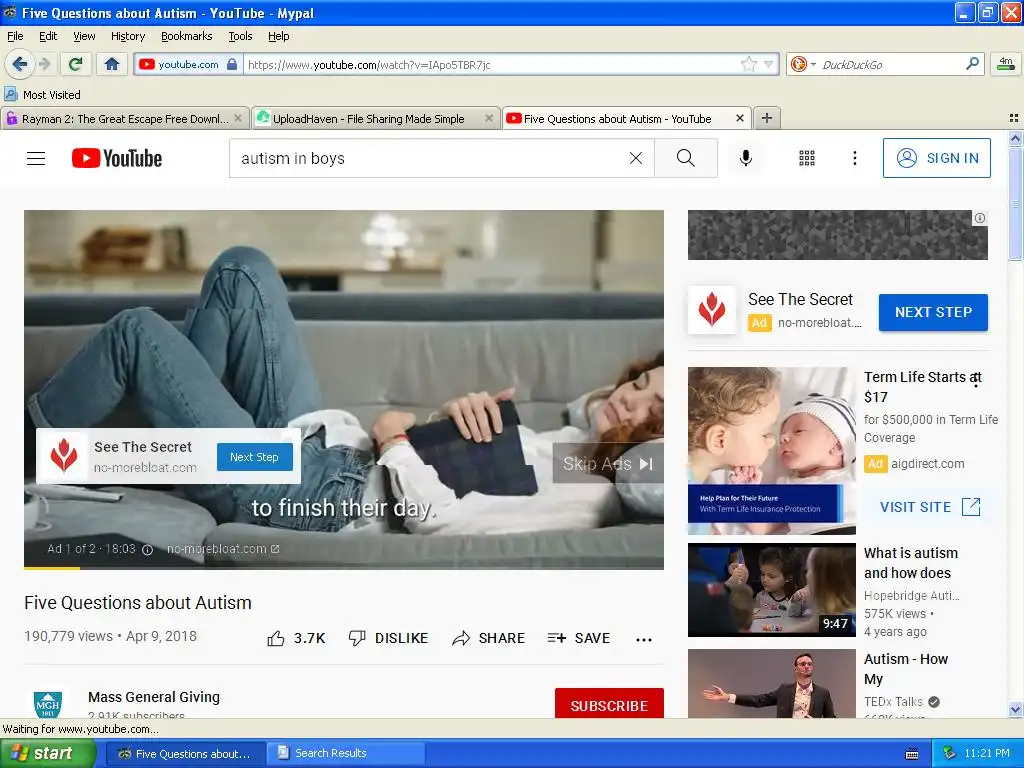Viewport: 1024px width, 768px height.
Task: Click the MGH channel avatar
Action: coord(48,704)
